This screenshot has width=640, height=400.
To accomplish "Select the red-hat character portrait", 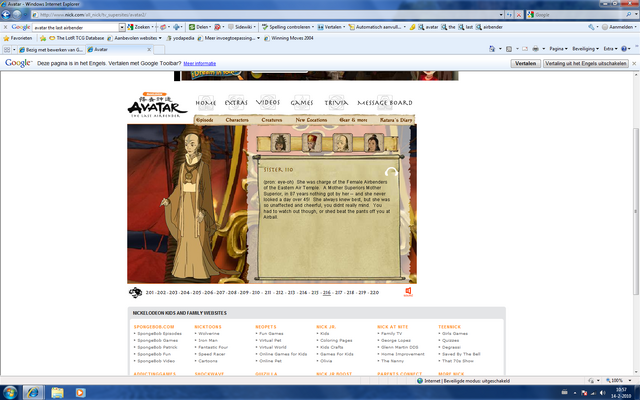I will tap(311, 143).
